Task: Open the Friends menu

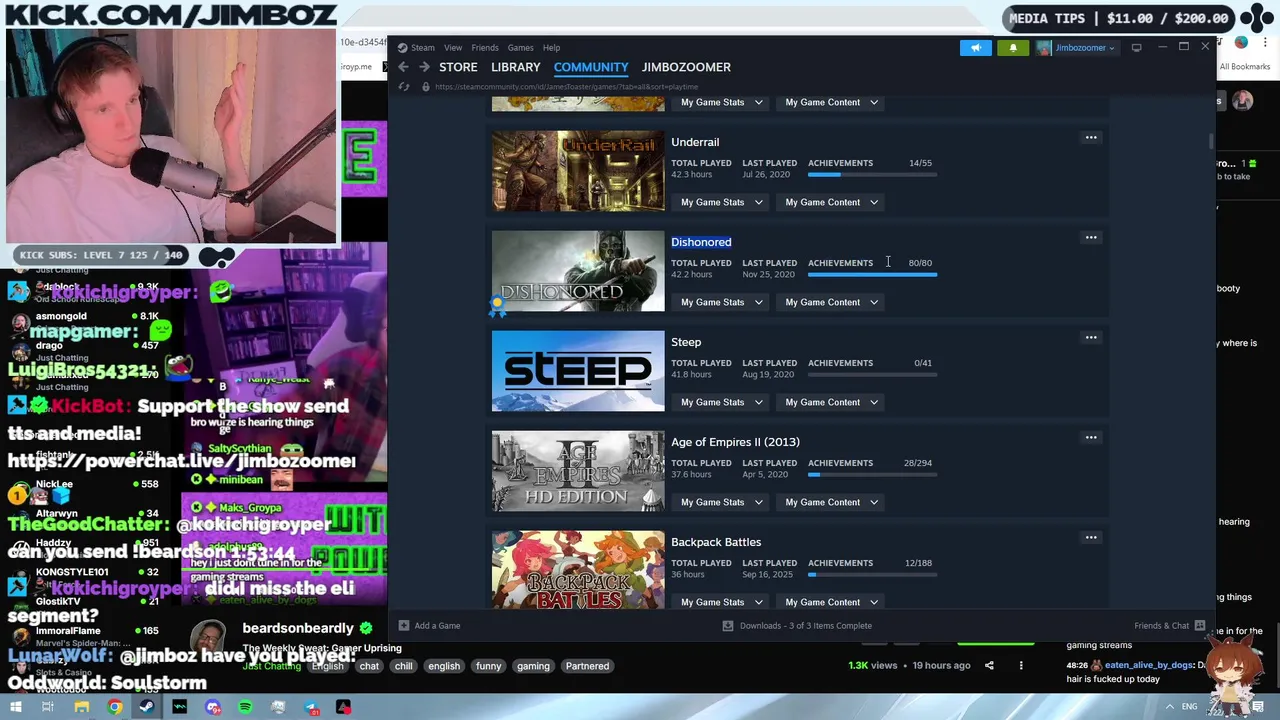Action: point(485,47)
